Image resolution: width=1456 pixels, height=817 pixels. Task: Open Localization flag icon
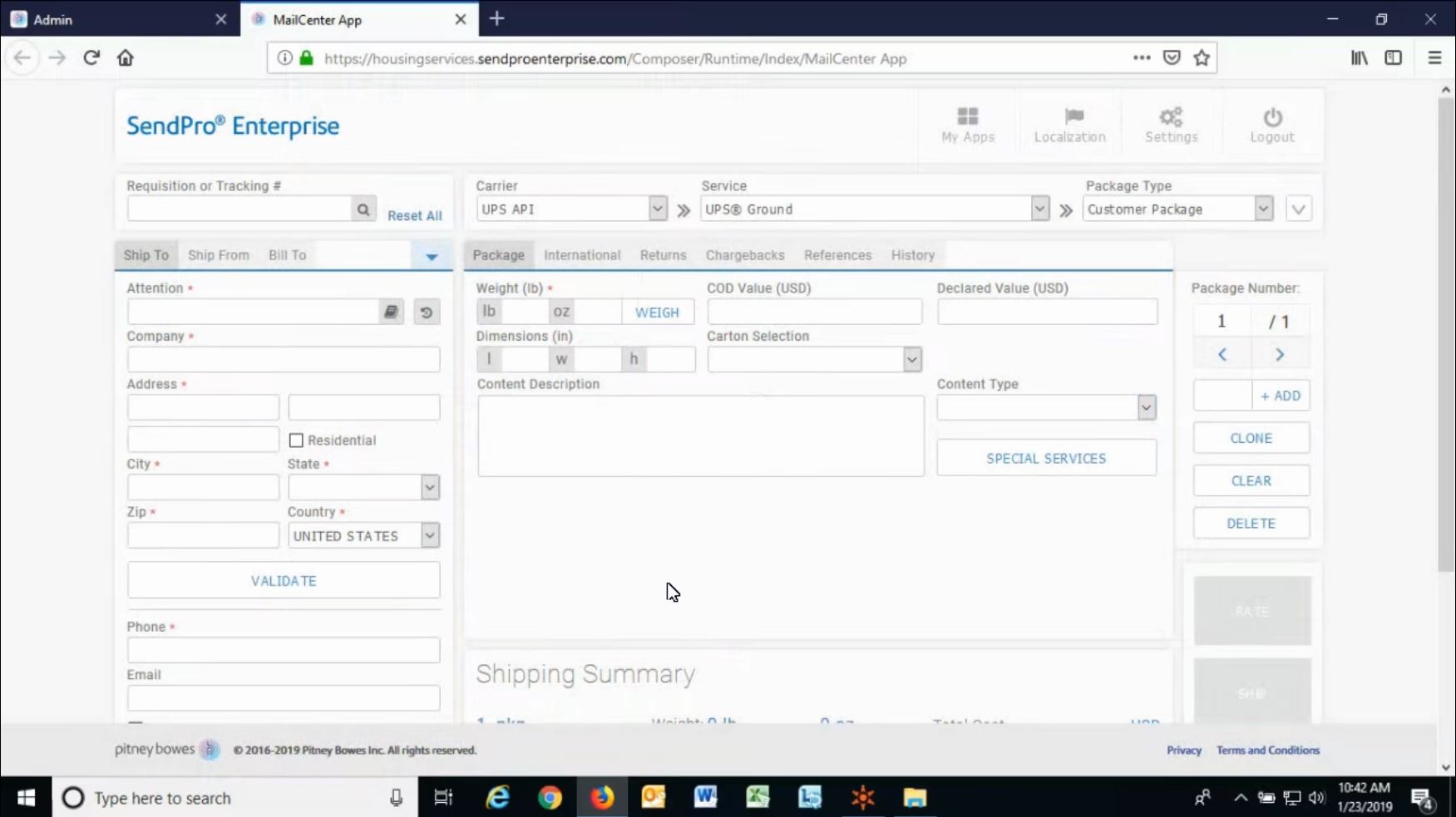coord(1073,116)
